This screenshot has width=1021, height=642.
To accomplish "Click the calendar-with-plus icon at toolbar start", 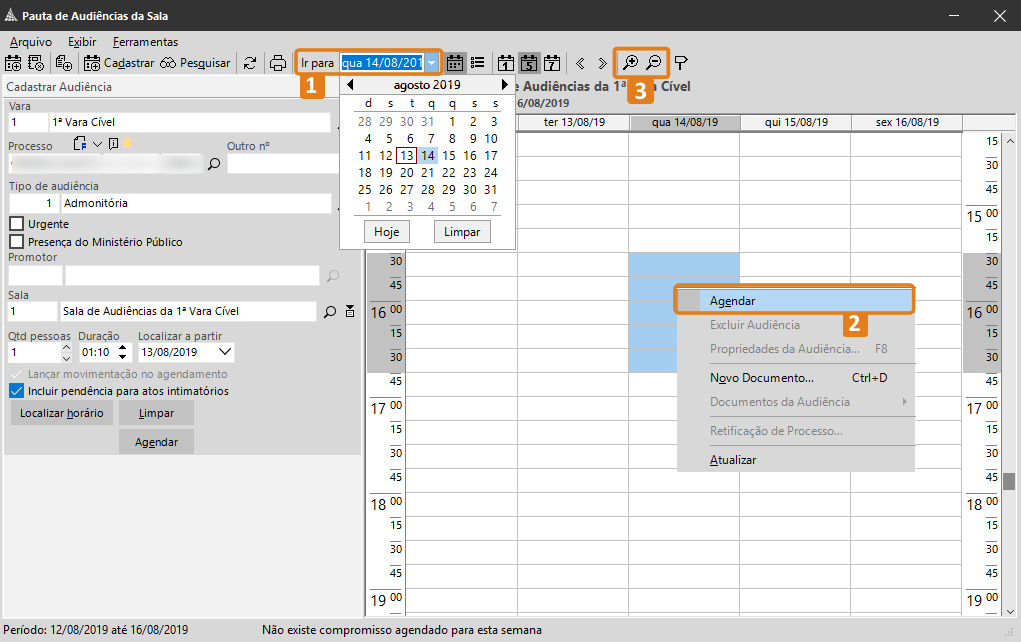I will tap(13, 63).
